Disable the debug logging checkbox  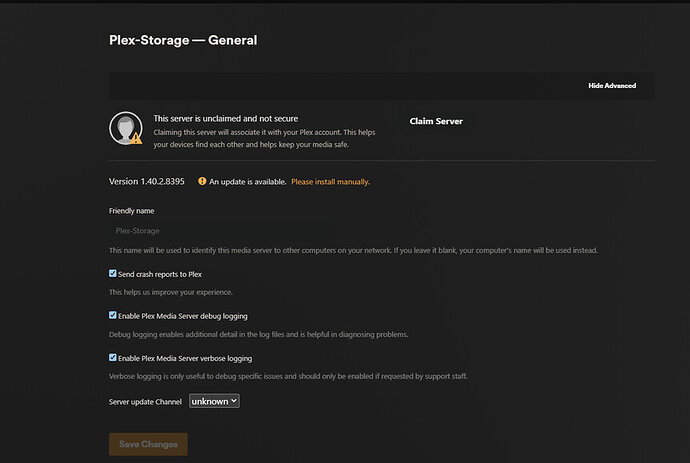point(113,315)
